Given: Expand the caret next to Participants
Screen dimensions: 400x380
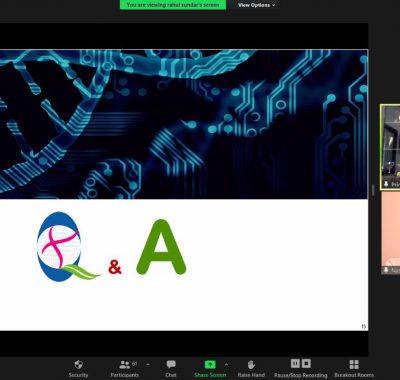Looking at the screenshot, I should [148, 365].
